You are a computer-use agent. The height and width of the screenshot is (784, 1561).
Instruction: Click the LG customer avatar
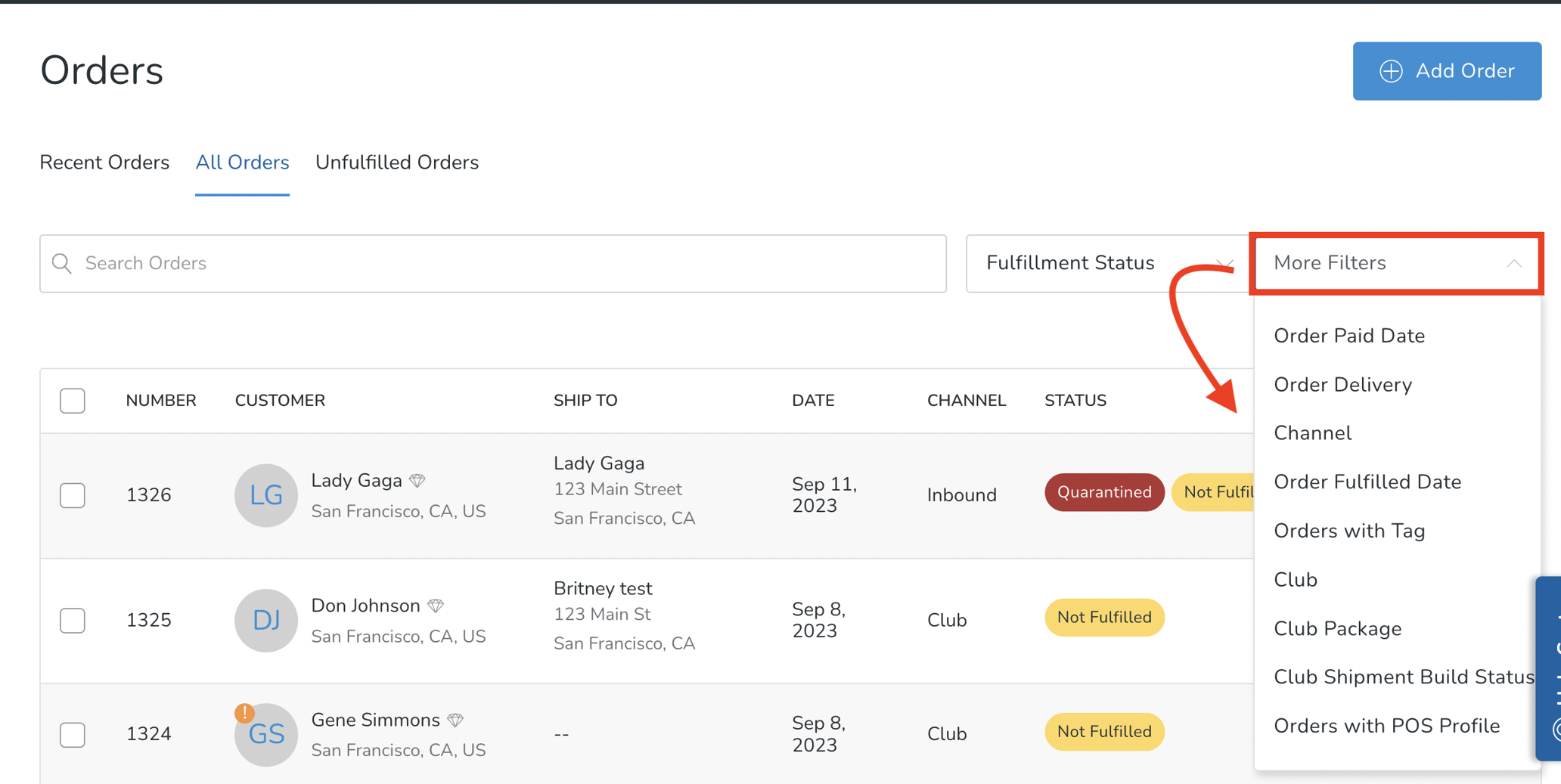pyautogui.click(x=265, y=495)
